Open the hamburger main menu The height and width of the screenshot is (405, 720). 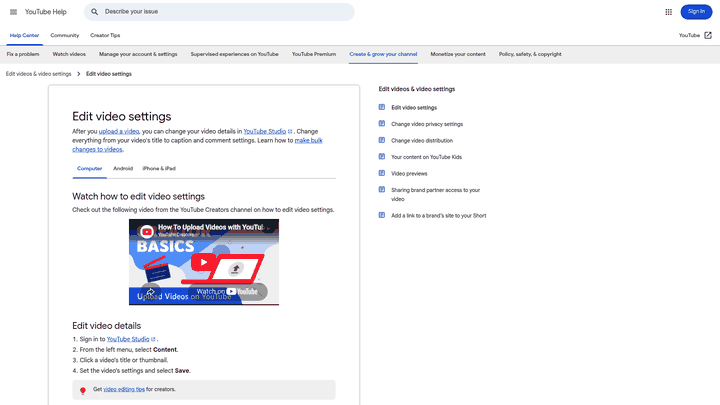point(13,12)
